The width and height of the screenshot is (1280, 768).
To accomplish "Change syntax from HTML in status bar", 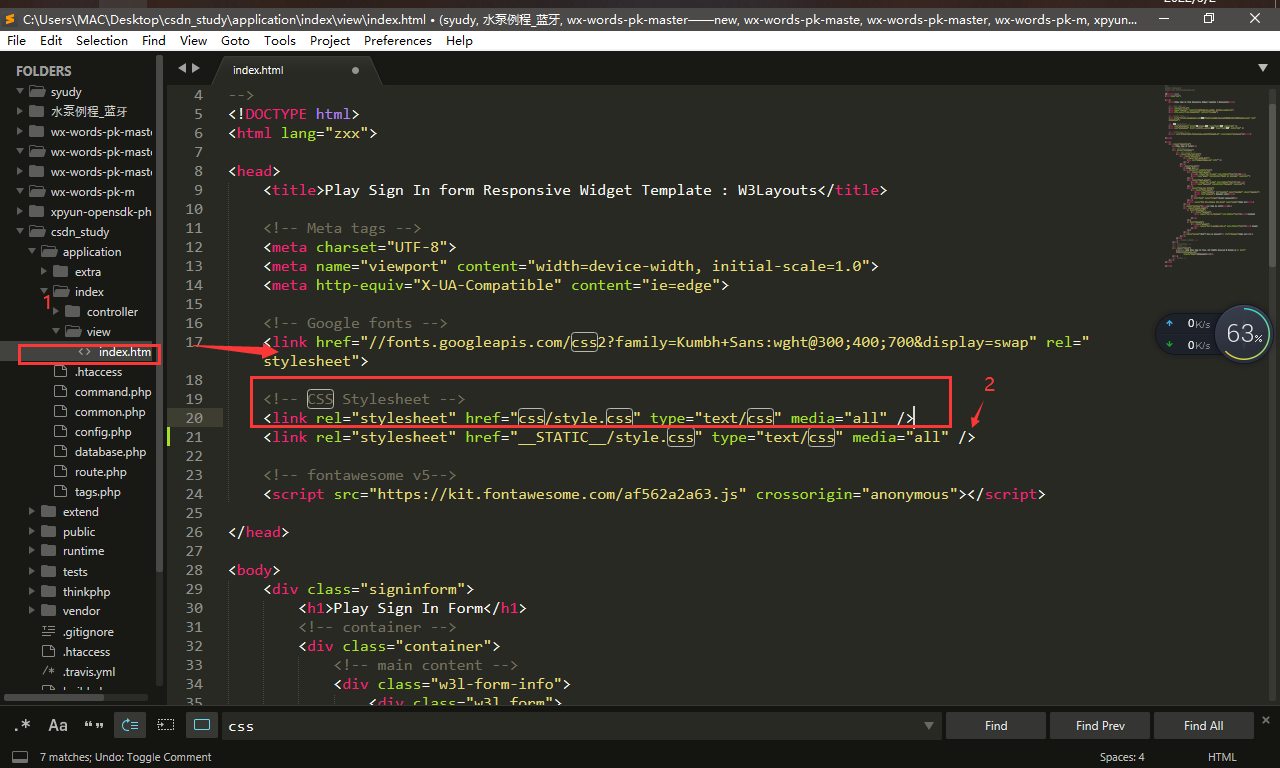I will tap(1222, 757).
